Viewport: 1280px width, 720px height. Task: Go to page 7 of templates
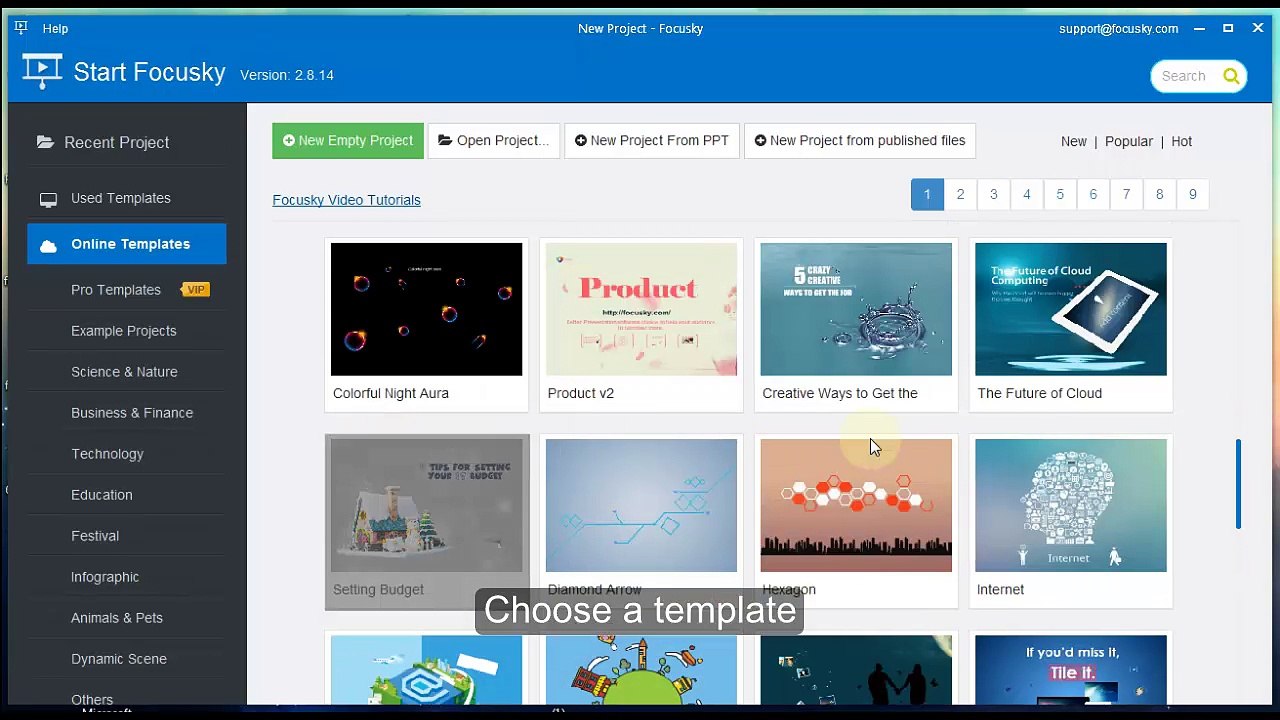point(1126,194)
